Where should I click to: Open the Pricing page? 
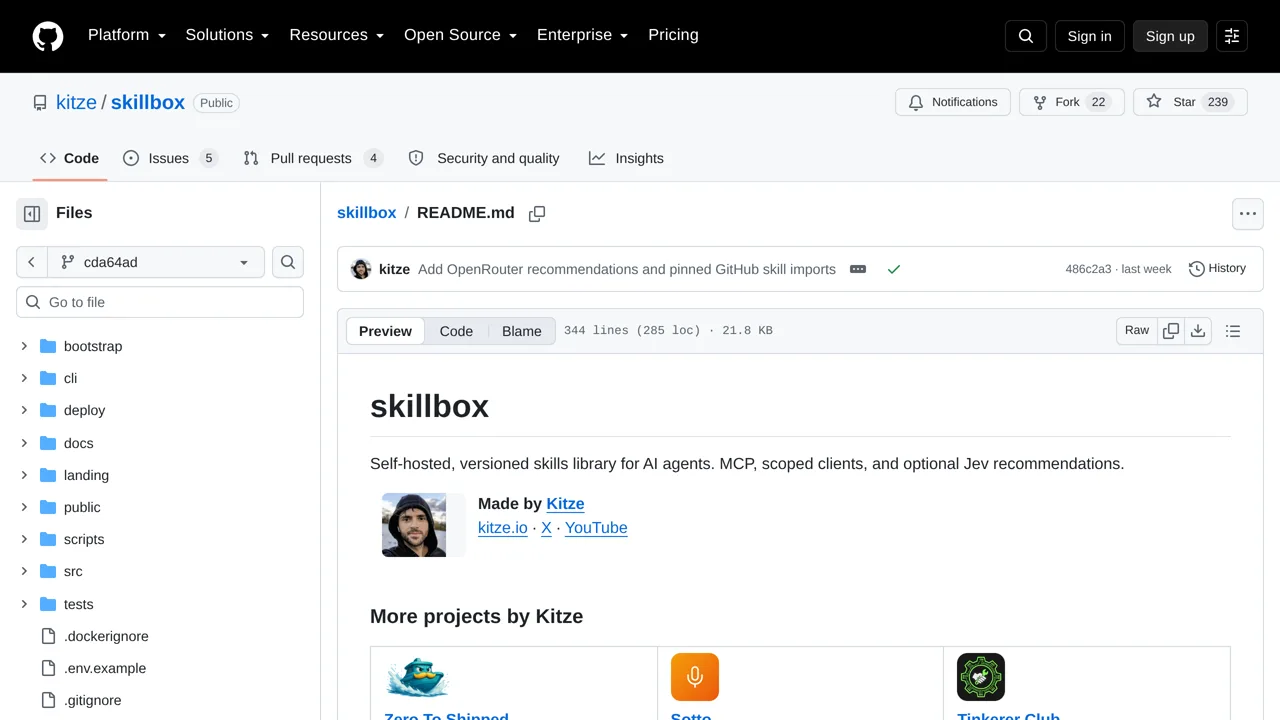pyautogui.click(x=673, y=35)
